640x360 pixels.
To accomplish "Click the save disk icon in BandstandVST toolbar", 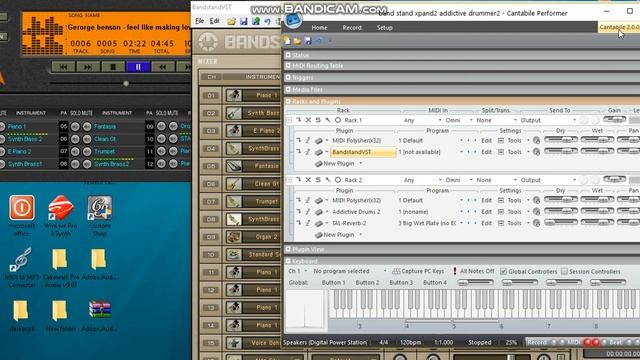I will pos(244,21).
